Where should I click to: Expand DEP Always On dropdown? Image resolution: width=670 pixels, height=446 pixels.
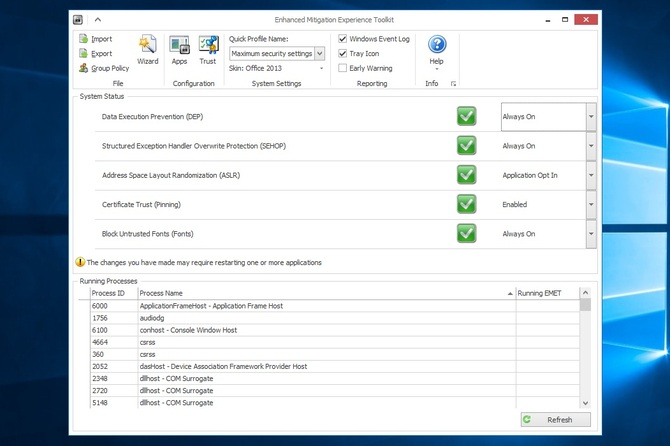(x=591, y=117)
